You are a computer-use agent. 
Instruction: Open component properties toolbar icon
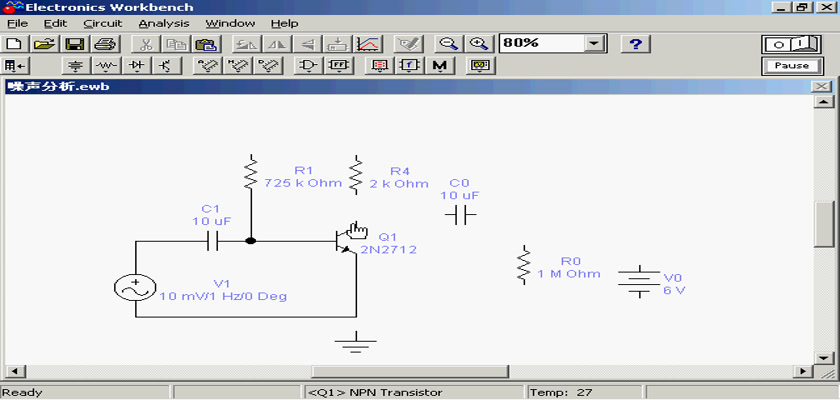(x=408, y=44)
